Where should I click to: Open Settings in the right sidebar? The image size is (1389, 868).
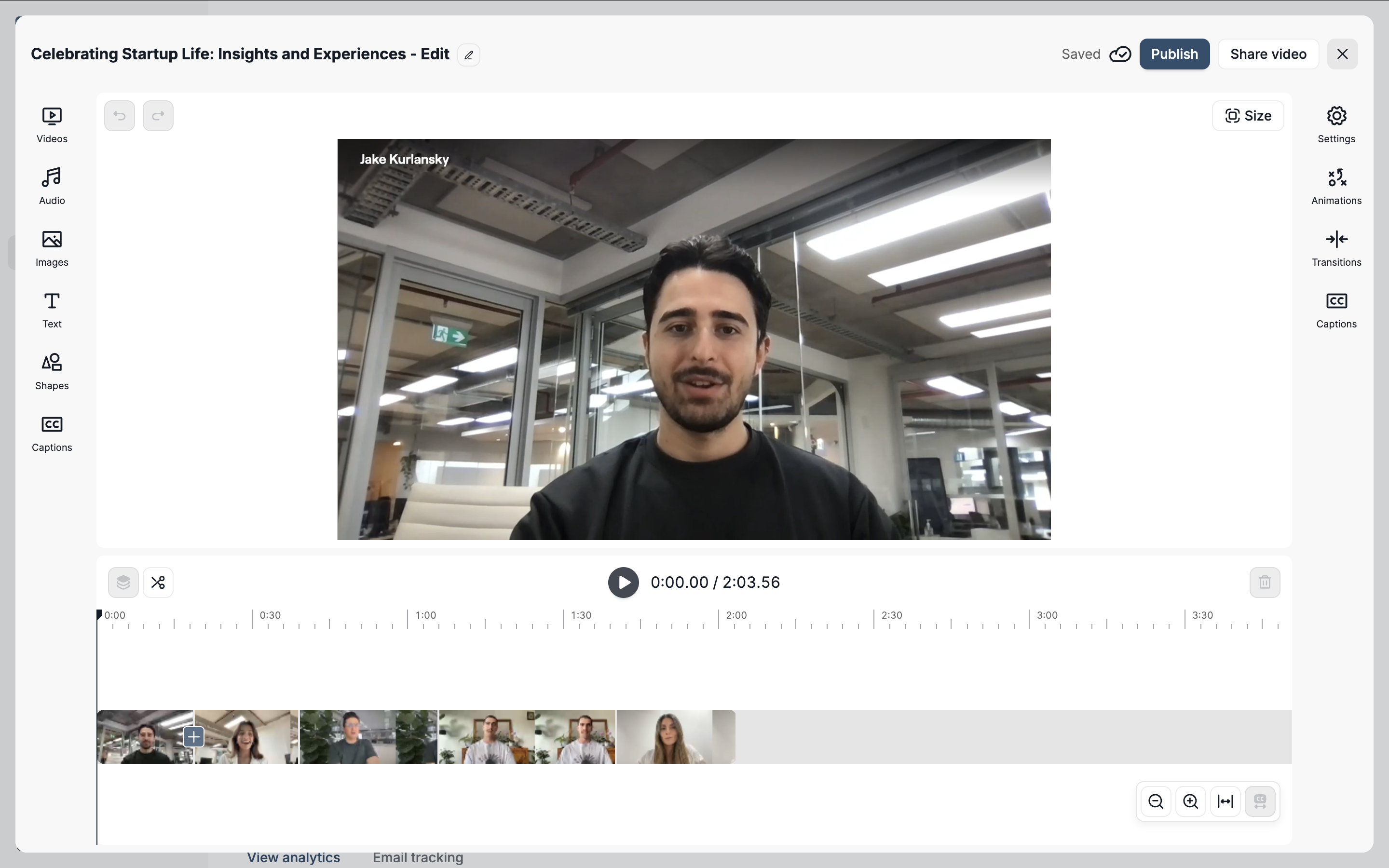[1336, 125]
